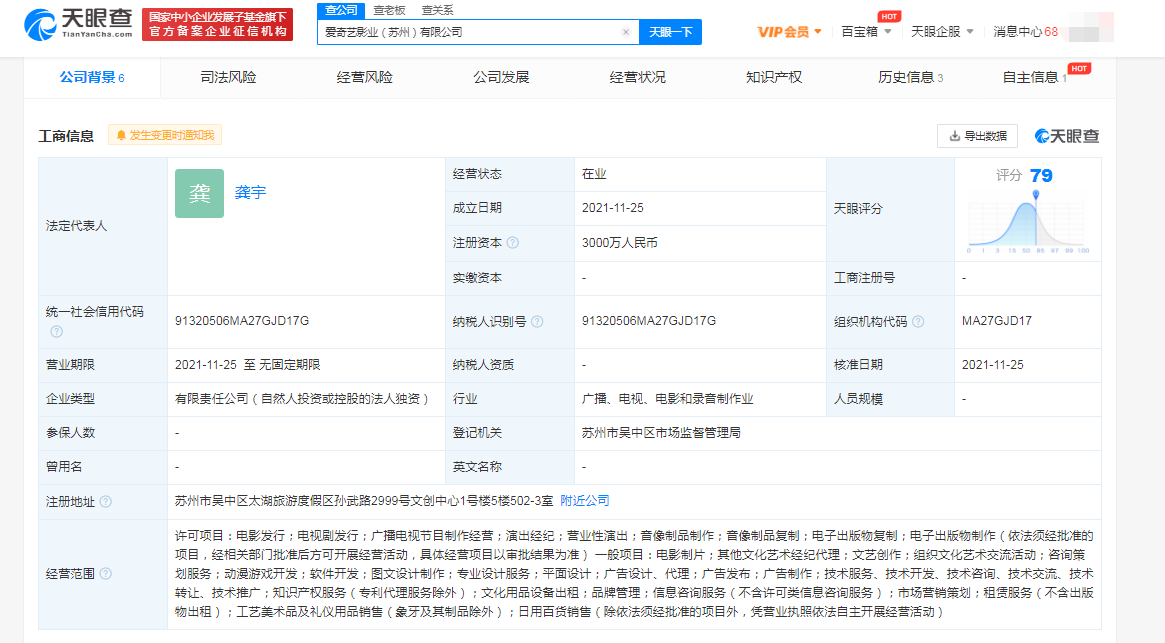Click the 核准日期 value 2021-11-25
The image size is (1165, 643).
(x=993, y=365)
